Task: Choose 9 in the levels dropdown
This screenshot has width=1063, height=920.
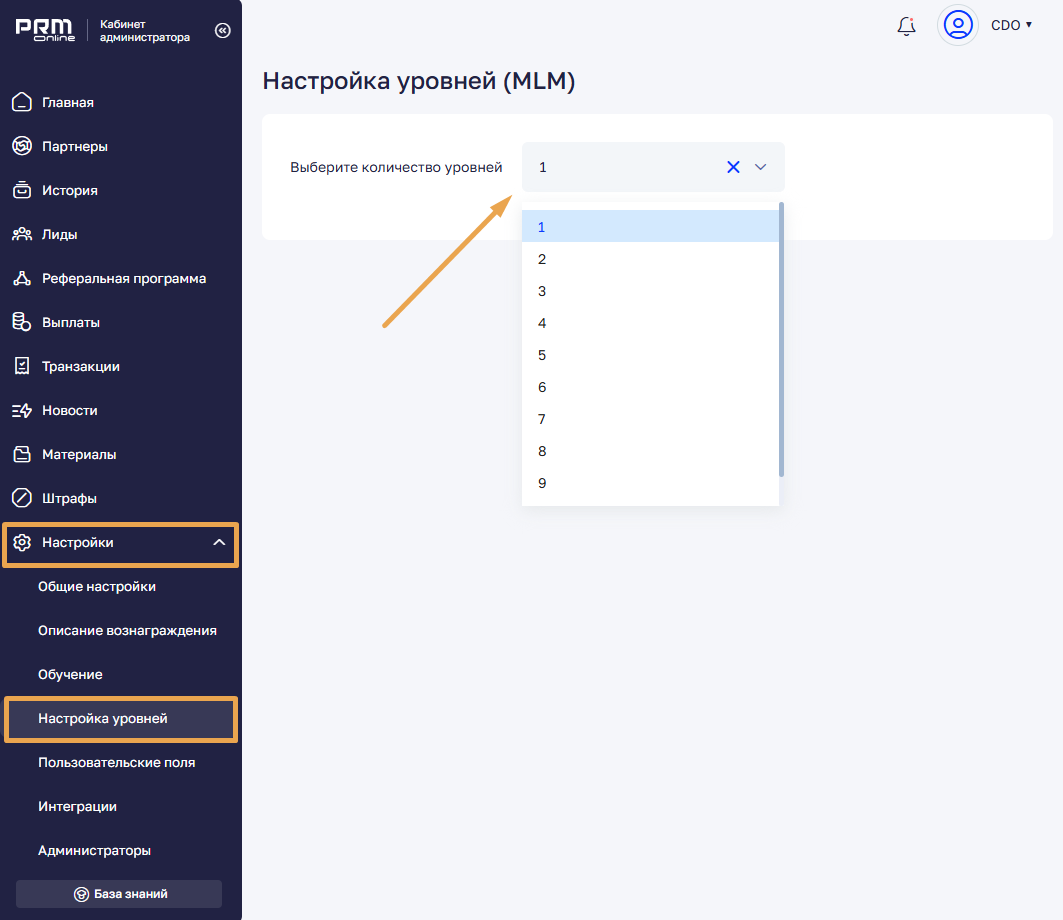Action: pyautogui.click(x=542, y=483)
